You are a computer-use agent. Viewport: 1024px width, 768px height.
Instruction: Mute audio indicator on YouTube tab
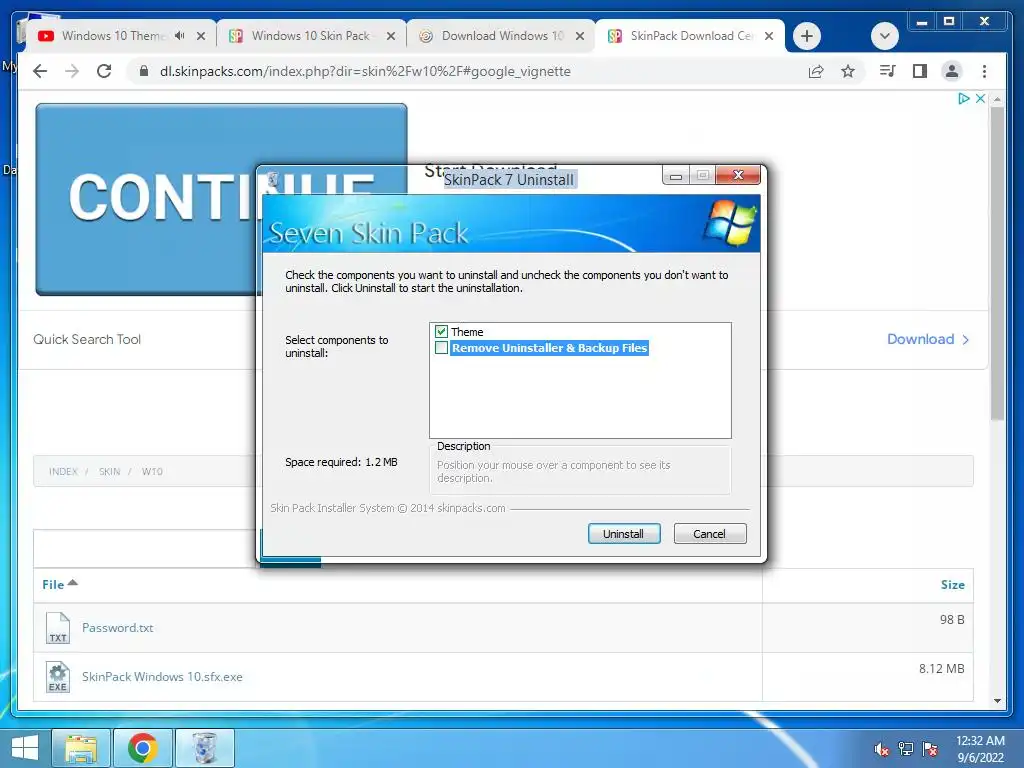point(180,36)
